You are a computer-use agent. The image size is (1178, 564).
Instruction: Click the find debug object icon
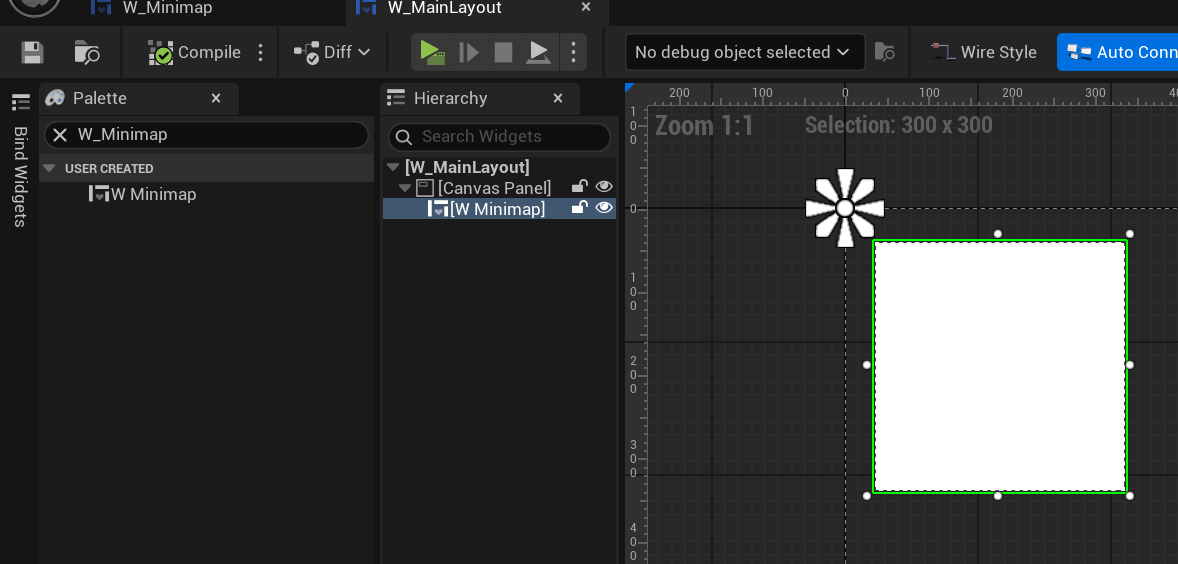pos(884,52)
